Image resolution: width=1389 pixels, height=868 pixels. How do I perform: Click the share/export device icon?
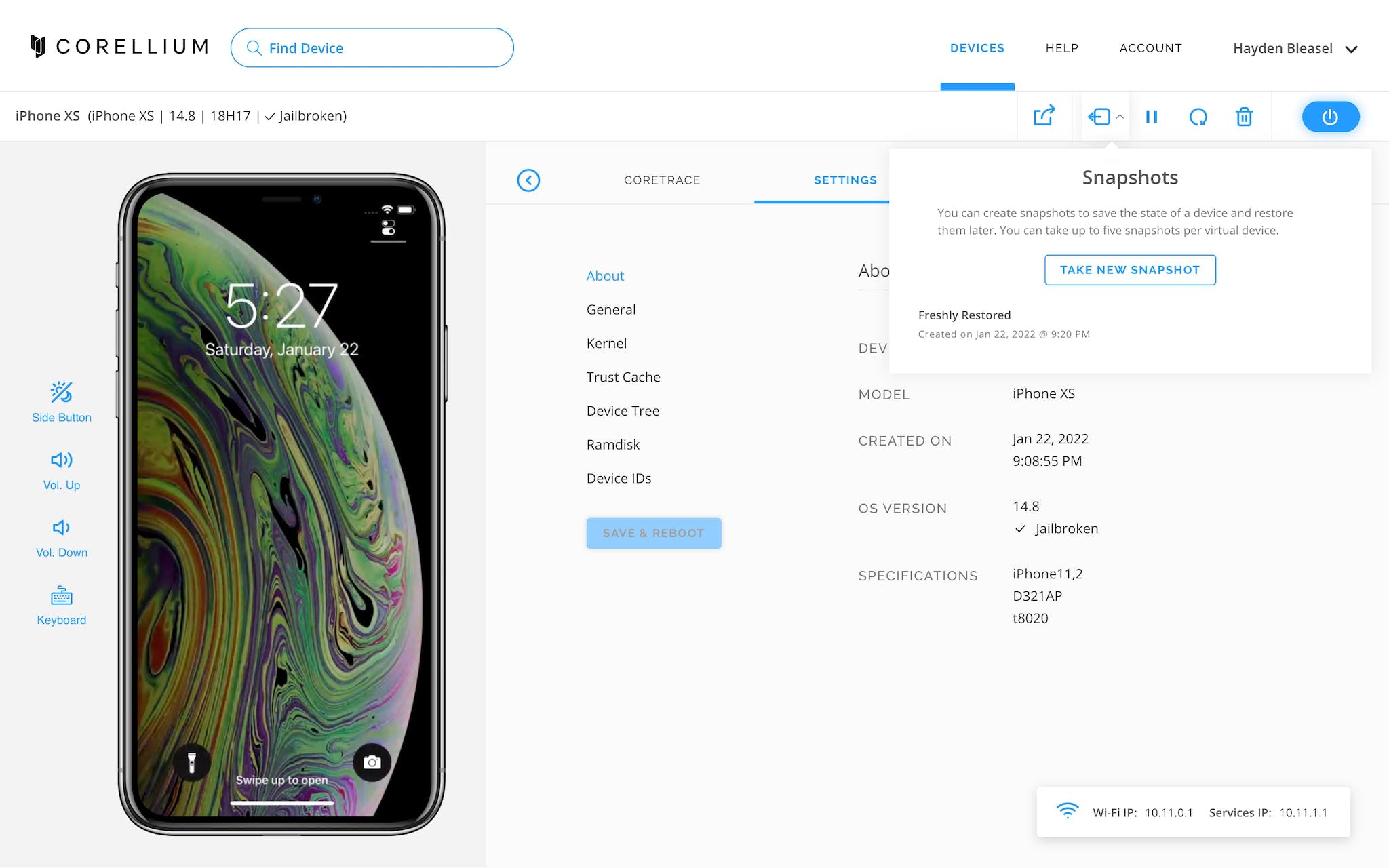[1044, 116]
